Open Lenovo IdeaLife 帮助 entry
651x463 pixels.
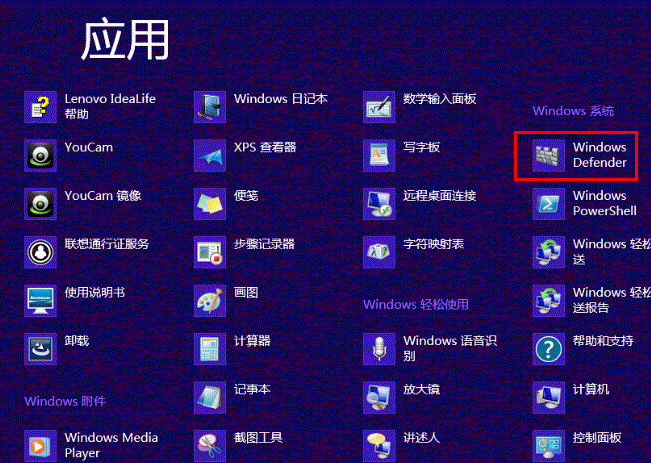[90, 107]
